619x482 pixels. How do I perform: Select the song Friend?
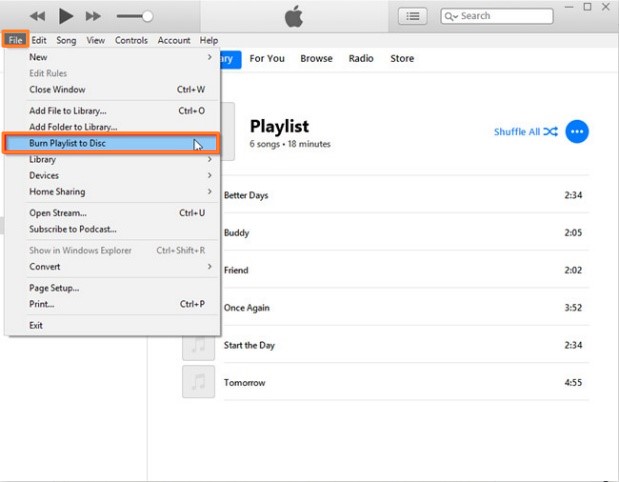406,270
